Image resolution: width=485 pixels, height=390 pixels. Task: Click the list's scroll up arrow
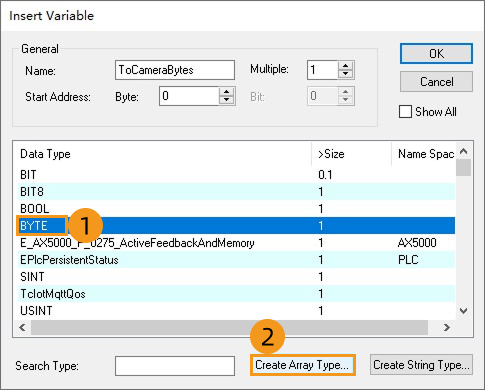[x=463, y=151]
